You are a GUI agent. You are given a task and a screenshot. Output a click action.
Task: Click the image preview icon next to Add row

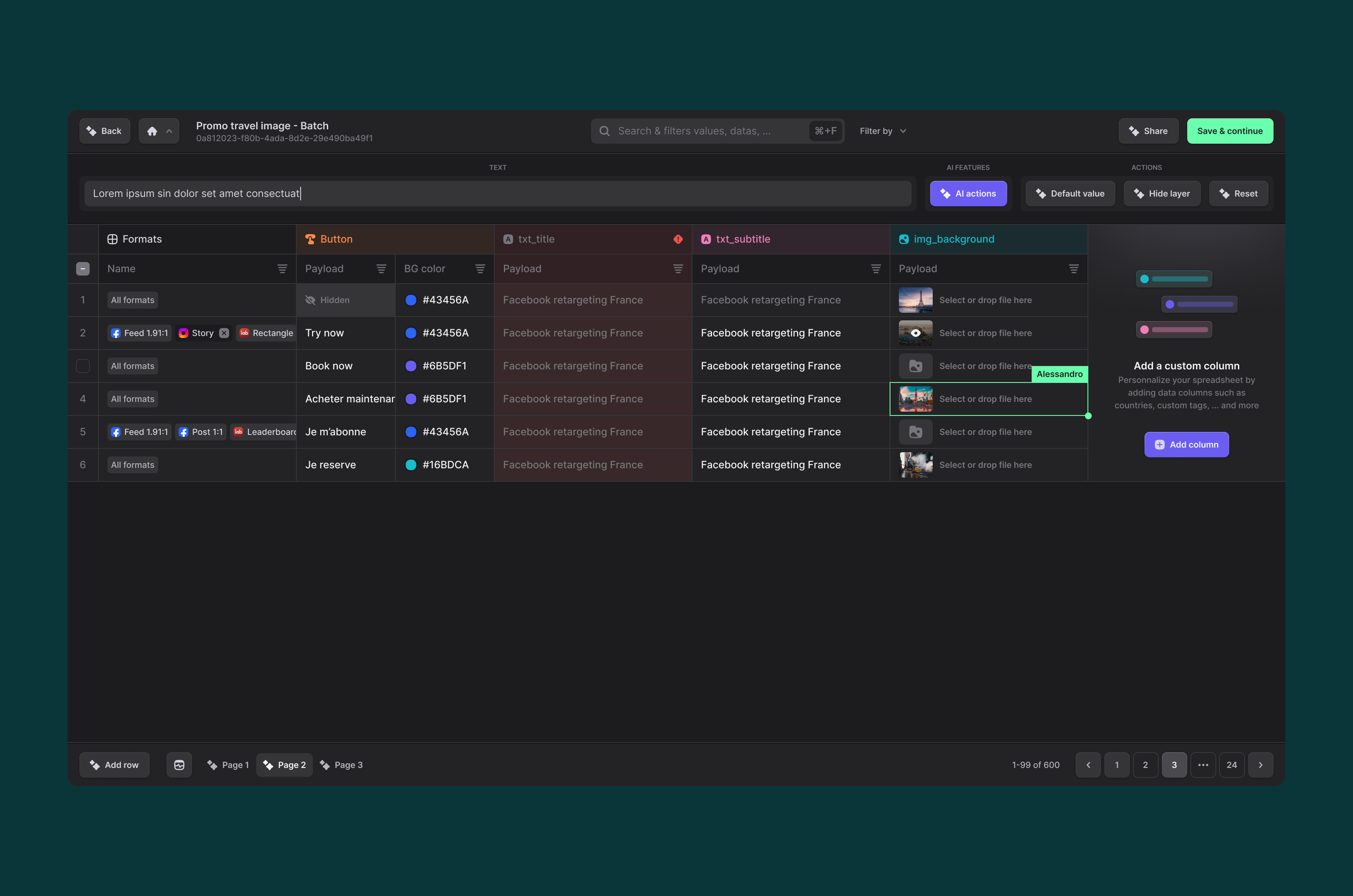point(179,765)
